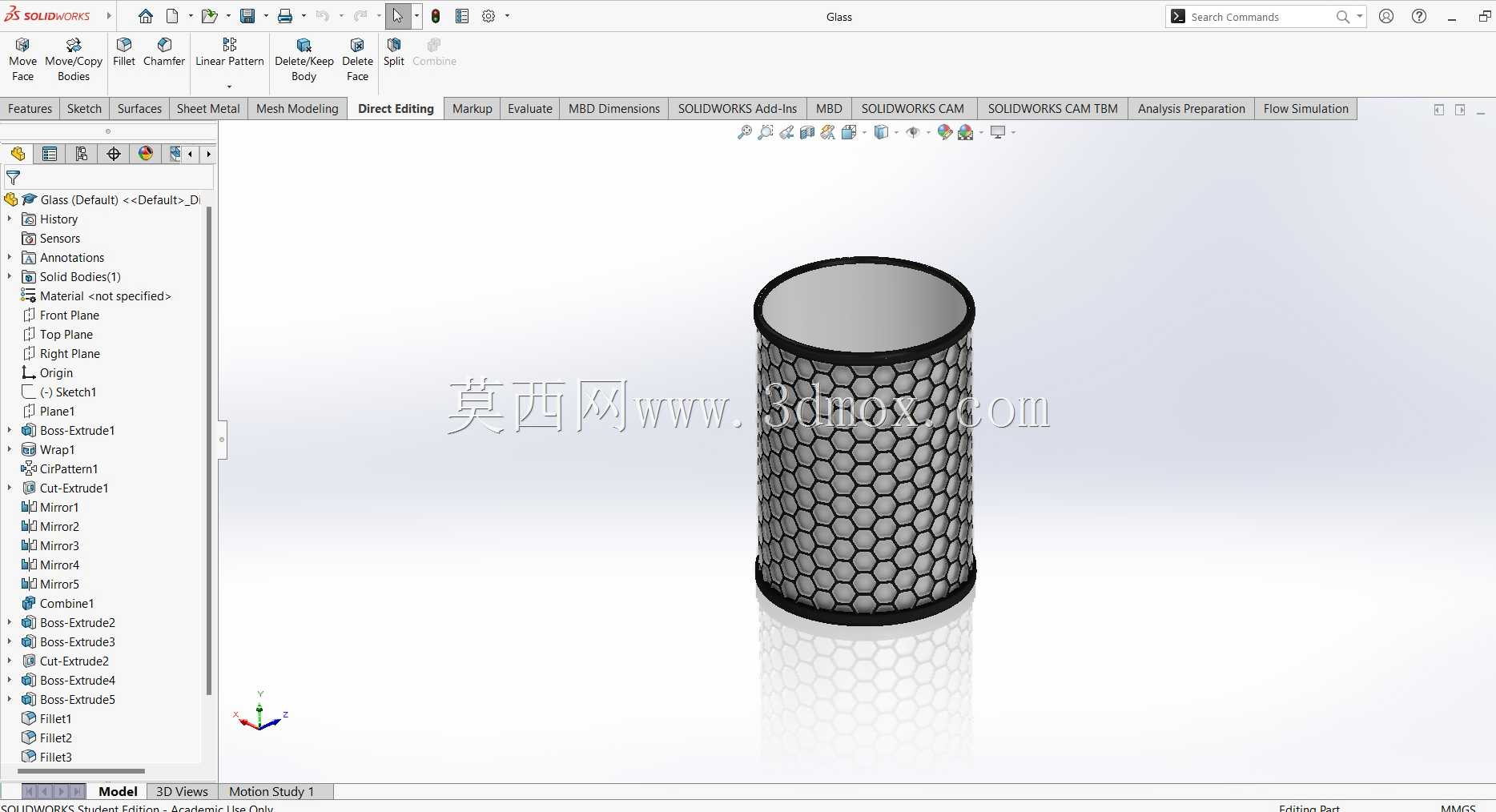Open the Save dropdown arrow

266,16
